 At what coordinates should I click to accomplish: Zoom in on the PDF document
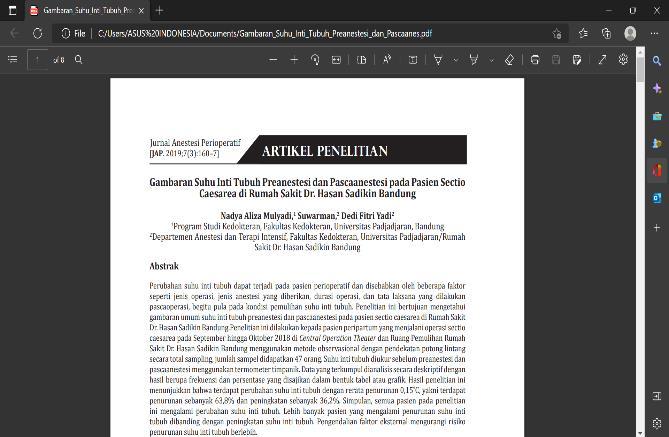(x=294, y=60)
